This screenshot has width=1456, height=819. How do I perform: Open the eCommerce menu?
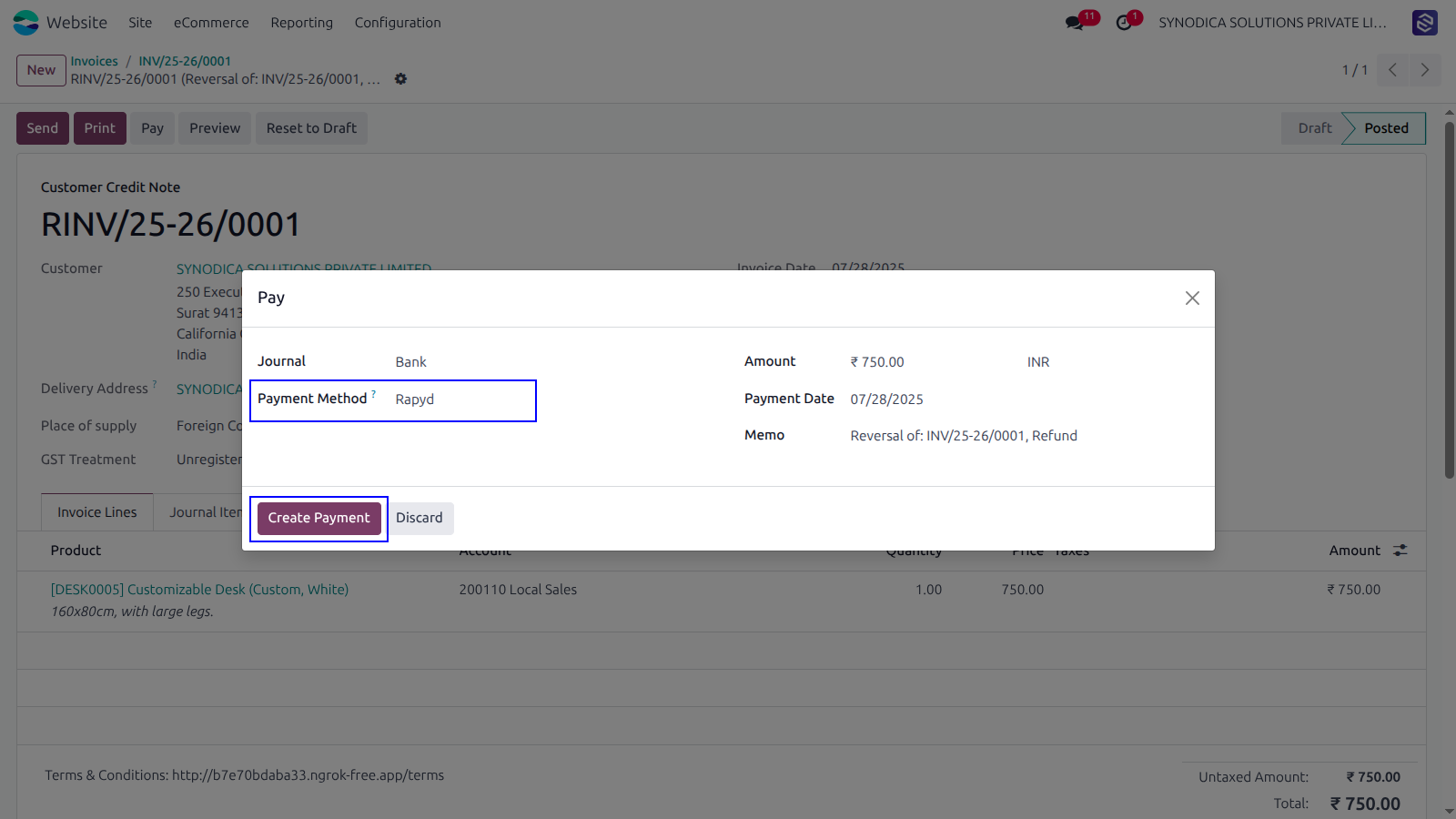click(211, 23)
